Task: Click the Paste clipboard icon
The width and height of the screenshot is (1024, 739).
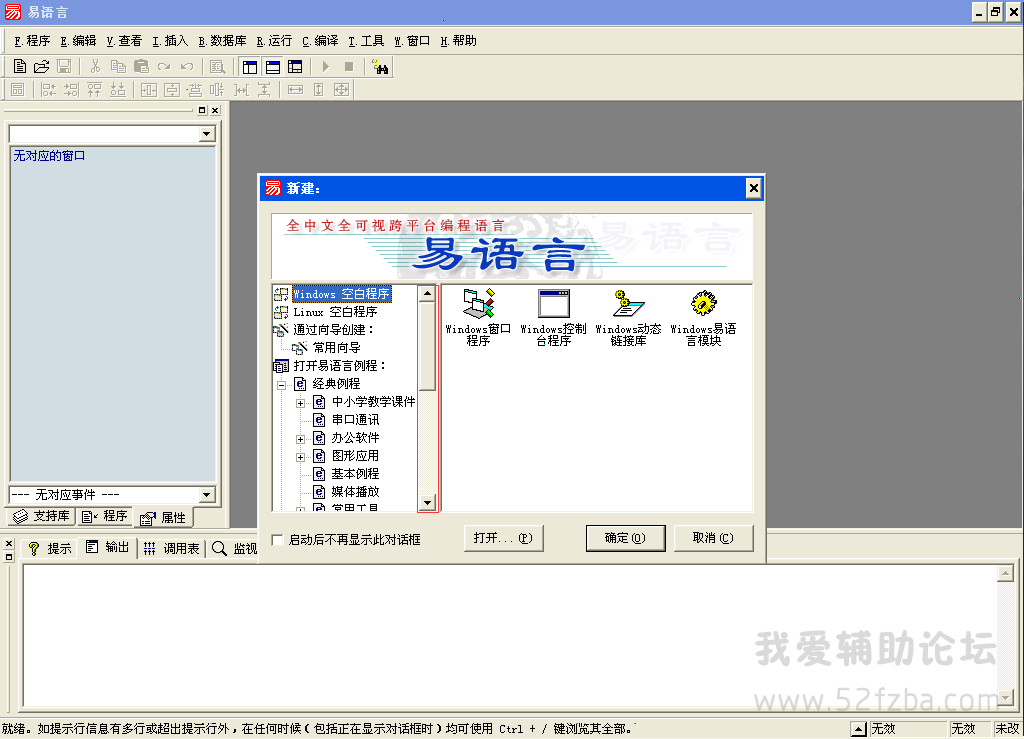Action: (141, 67)
